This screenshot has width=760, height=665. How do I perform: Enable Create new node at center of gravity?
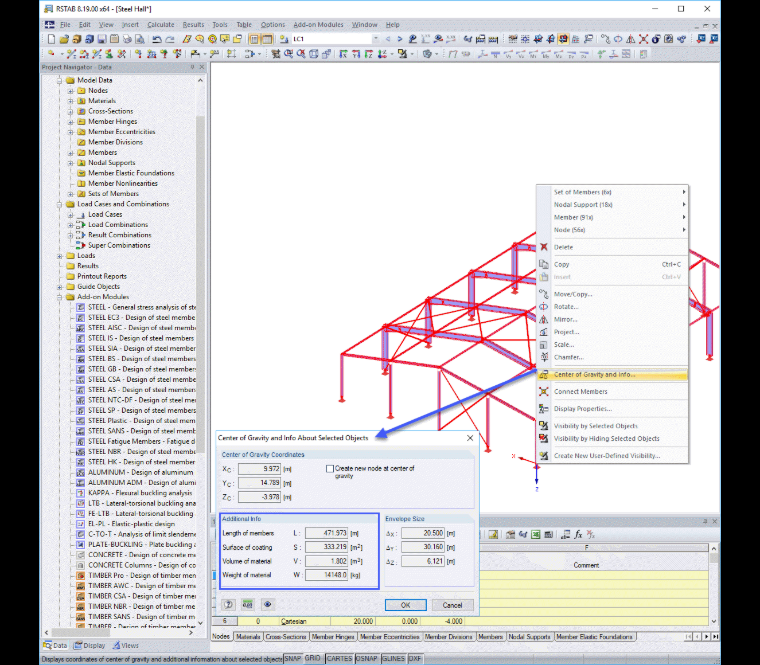tap(330, 469)
